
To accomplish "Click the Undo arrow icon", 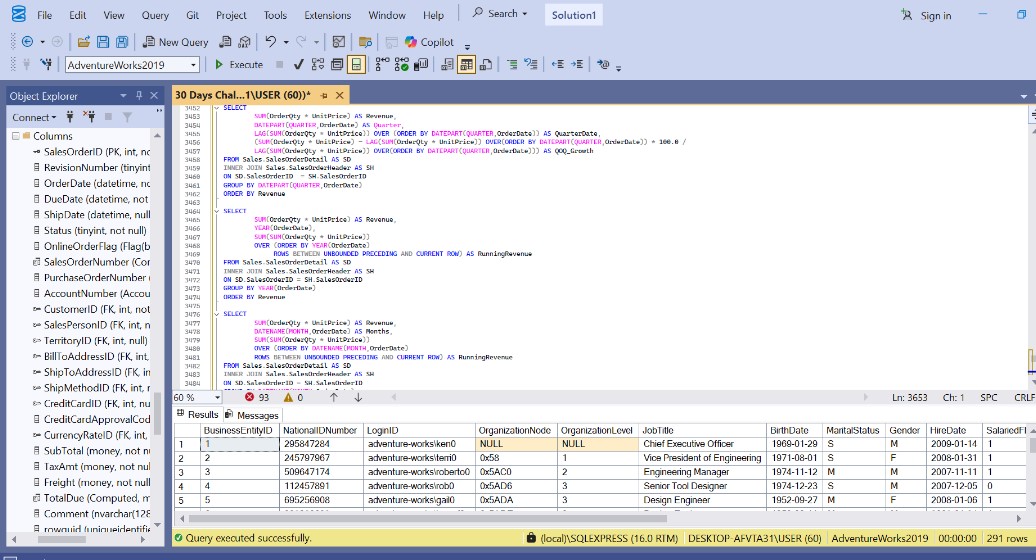I will 270,42.
